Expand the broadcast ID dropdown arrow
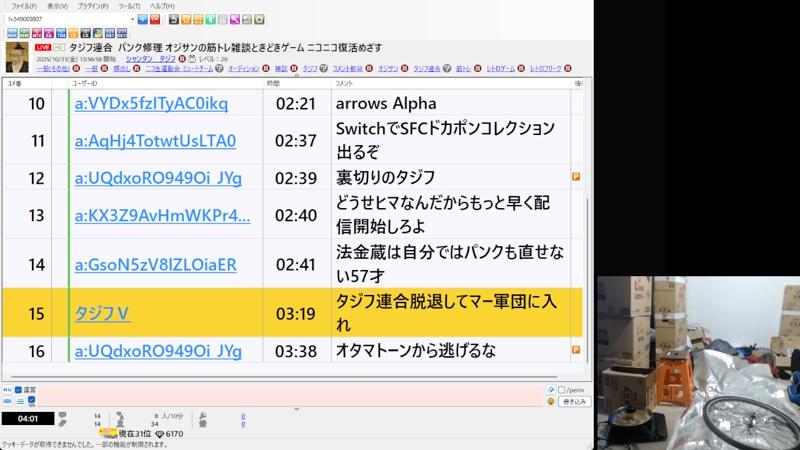This screenshot has width=800, height=450. [x=132, y=19]
